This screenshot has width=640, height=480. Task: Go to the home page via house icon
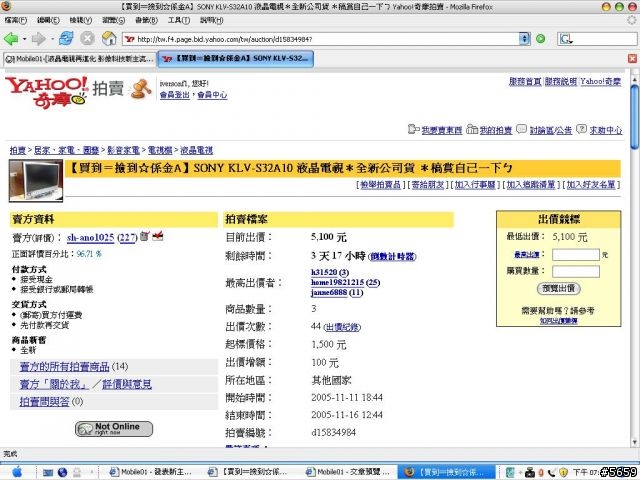[x=109, y=39]
